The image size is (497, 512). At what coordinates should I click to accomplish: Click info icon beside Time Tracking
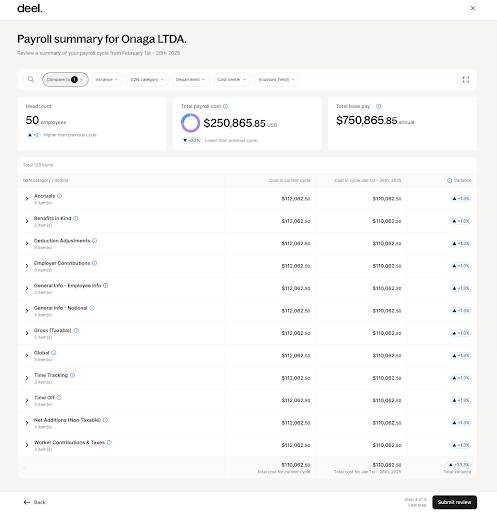pyautogui.click(x=72, y=375)
